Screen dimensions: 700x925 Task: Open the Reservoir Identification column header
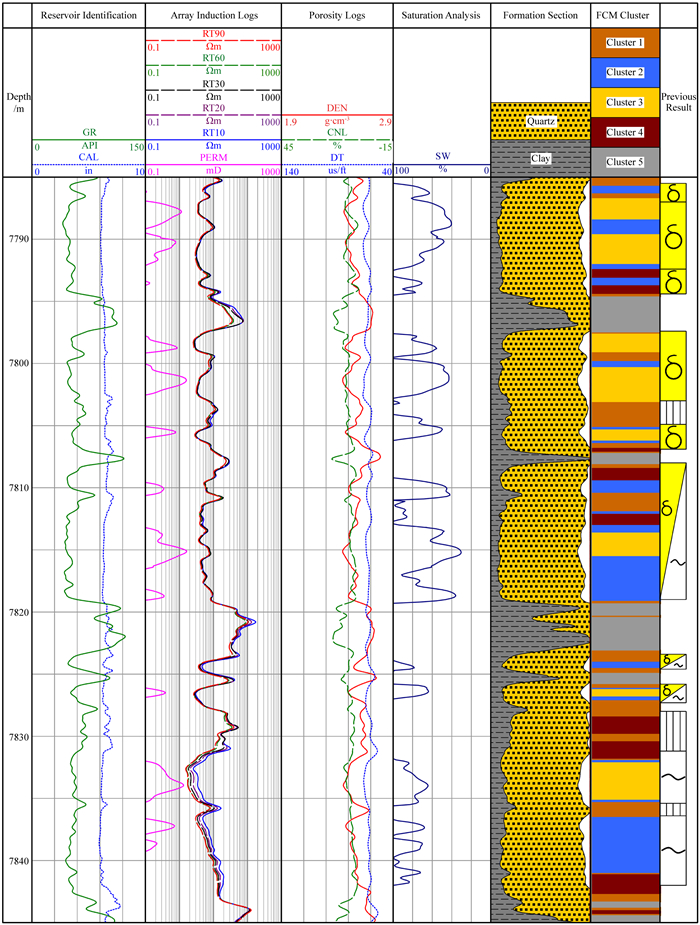pyautogui.click(x=88, y=16)
